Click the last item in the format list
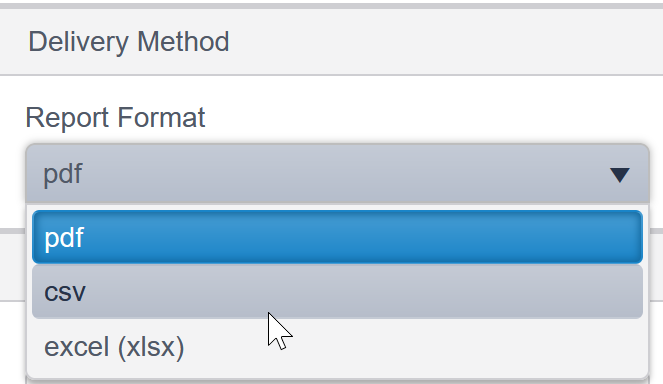663x384 pixels. tap(337, 347)
